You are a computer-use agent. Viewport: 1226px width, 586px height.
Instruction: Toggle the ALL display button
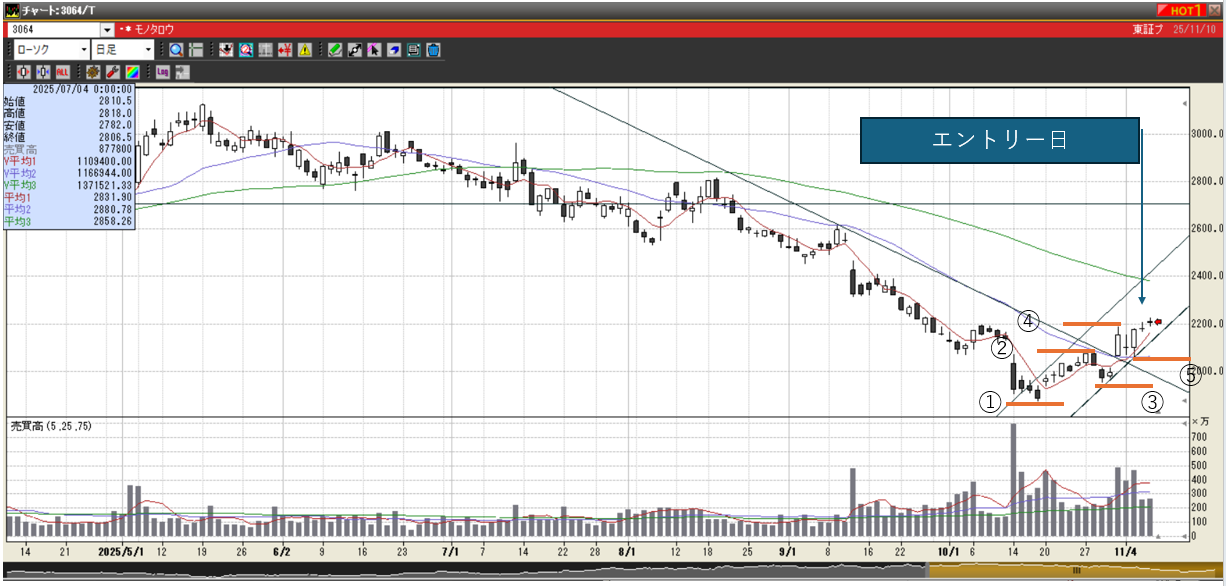tap(63, 72)
